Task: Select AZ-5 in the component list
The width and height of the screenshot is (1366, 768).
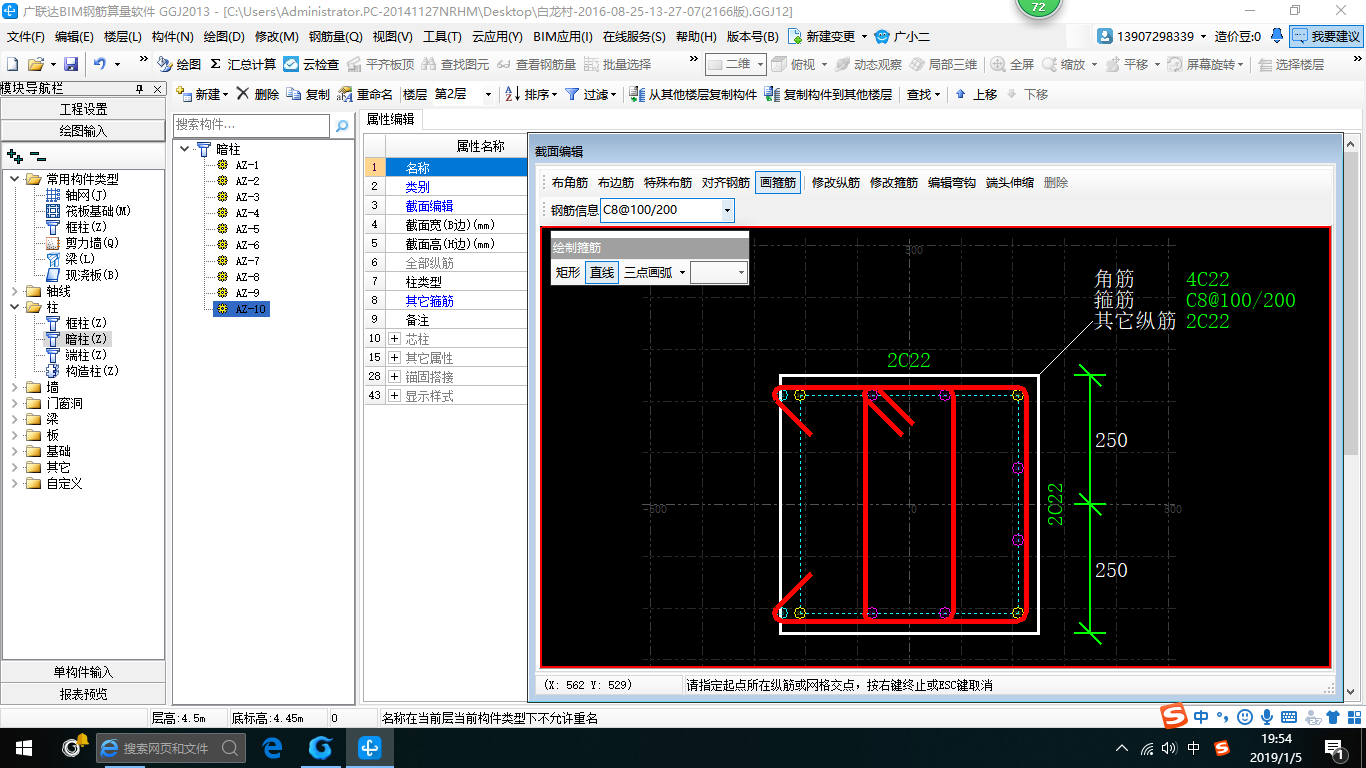Action: tap(247, 229)
